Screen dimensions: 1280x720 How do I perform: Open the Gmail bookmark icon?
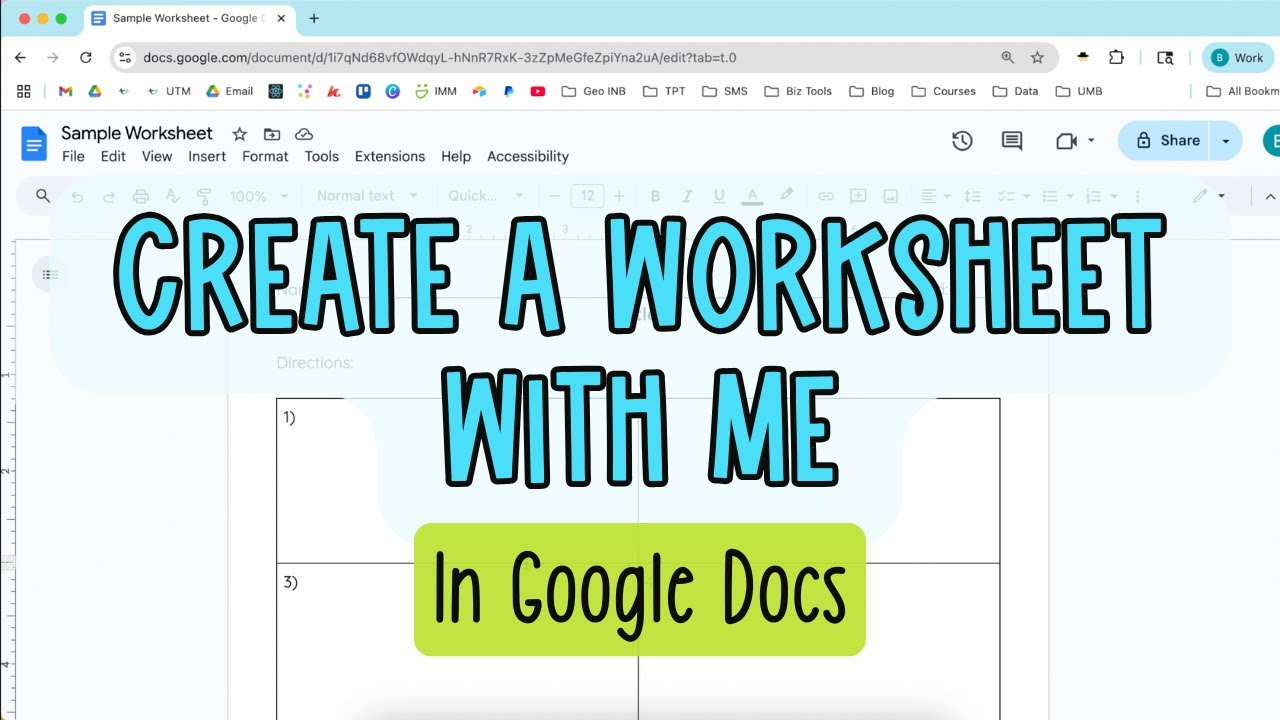point(66,91)
